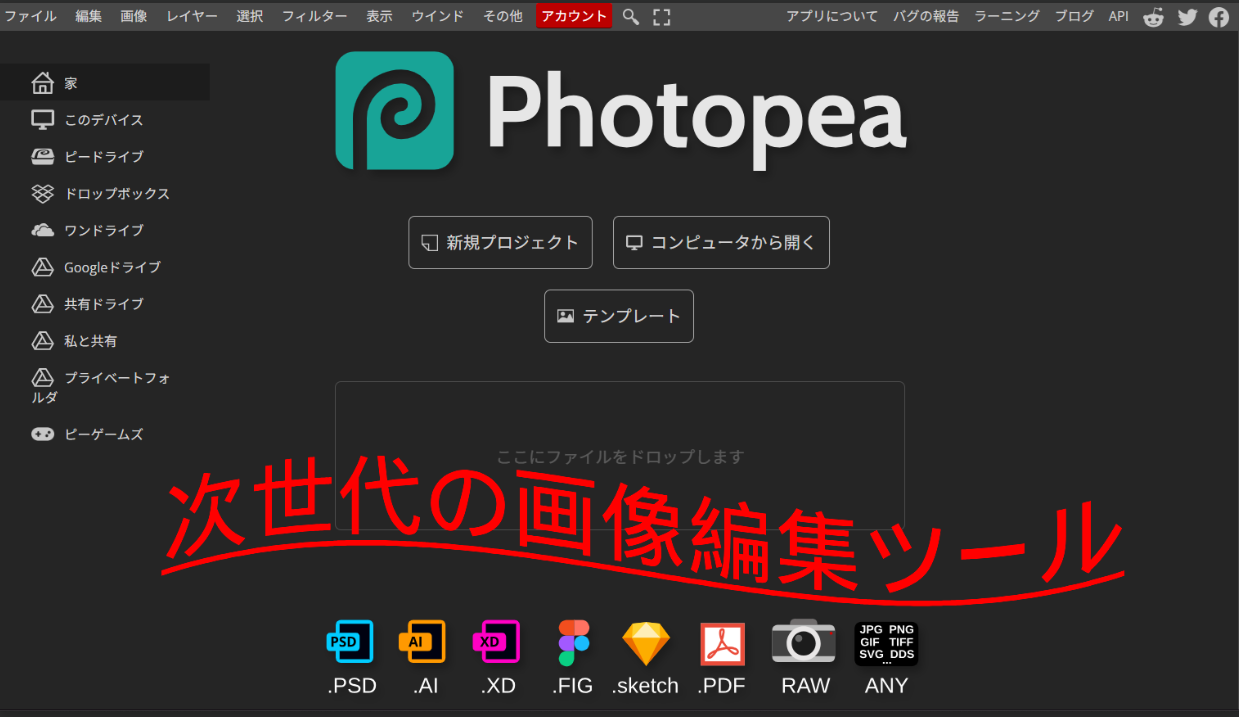The height and width of the screenshot is (717, 1239).
Task: Select the ピーゲームズ sidebar label
Action: pos(104,434)
